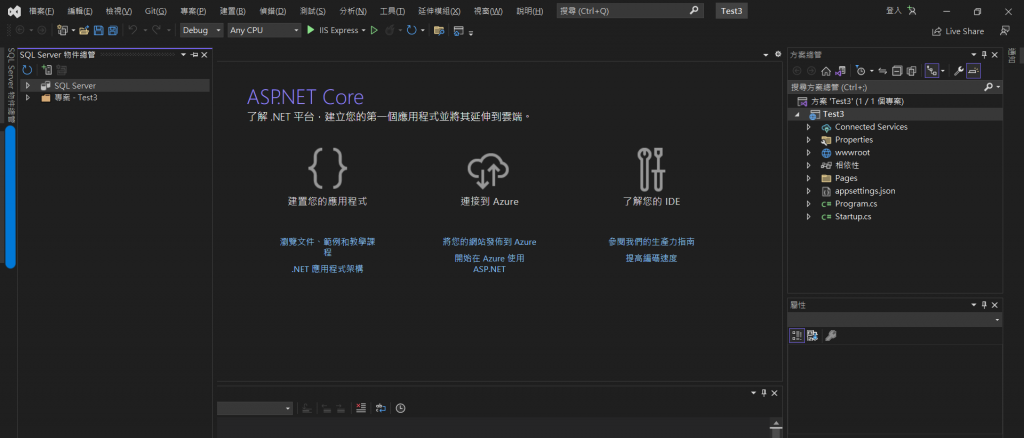
Task: Open the Debug configuration dropdown
Action: [202, 31]
